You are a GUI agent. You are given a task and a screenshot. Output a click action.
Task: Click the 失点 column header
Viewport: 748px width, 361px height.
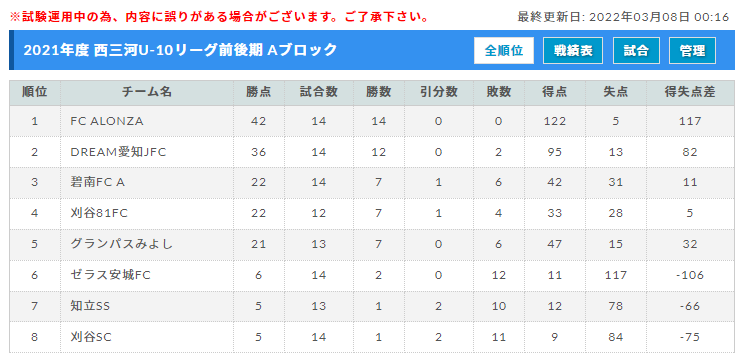point(616,93)
